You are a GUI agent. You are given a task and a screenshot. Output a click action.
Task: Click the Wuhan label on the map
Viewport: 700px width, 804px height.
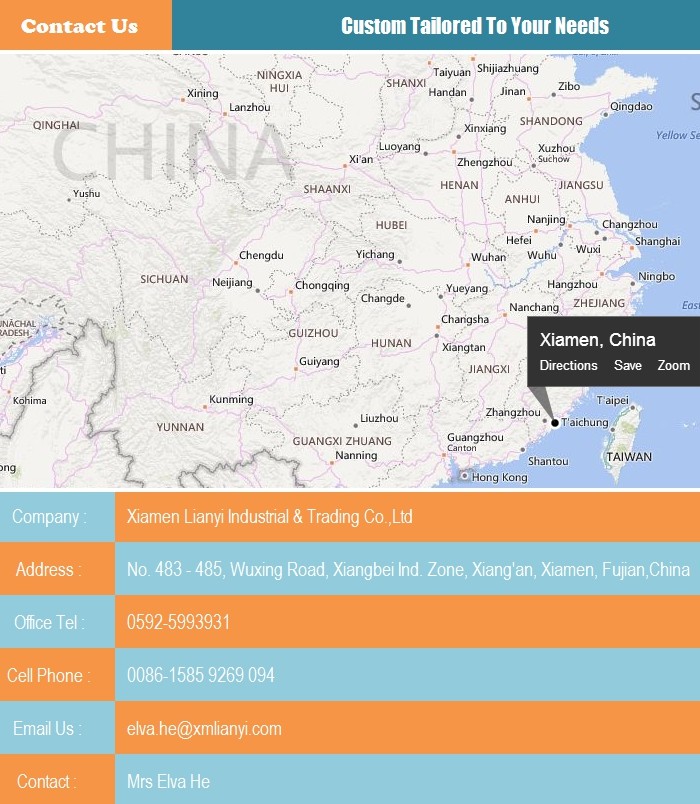[x=488, y=257]
